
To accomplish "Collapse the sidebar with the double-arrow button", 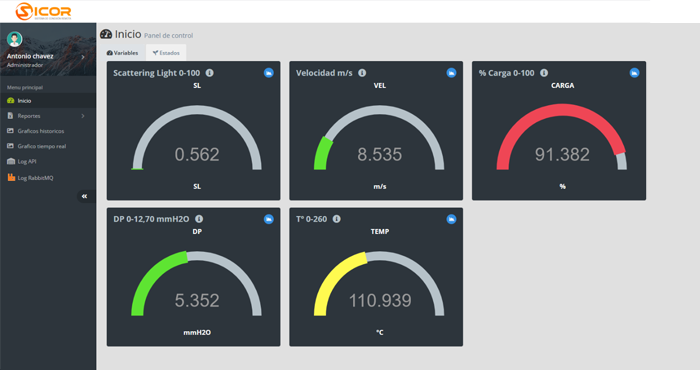I will 84,196.
